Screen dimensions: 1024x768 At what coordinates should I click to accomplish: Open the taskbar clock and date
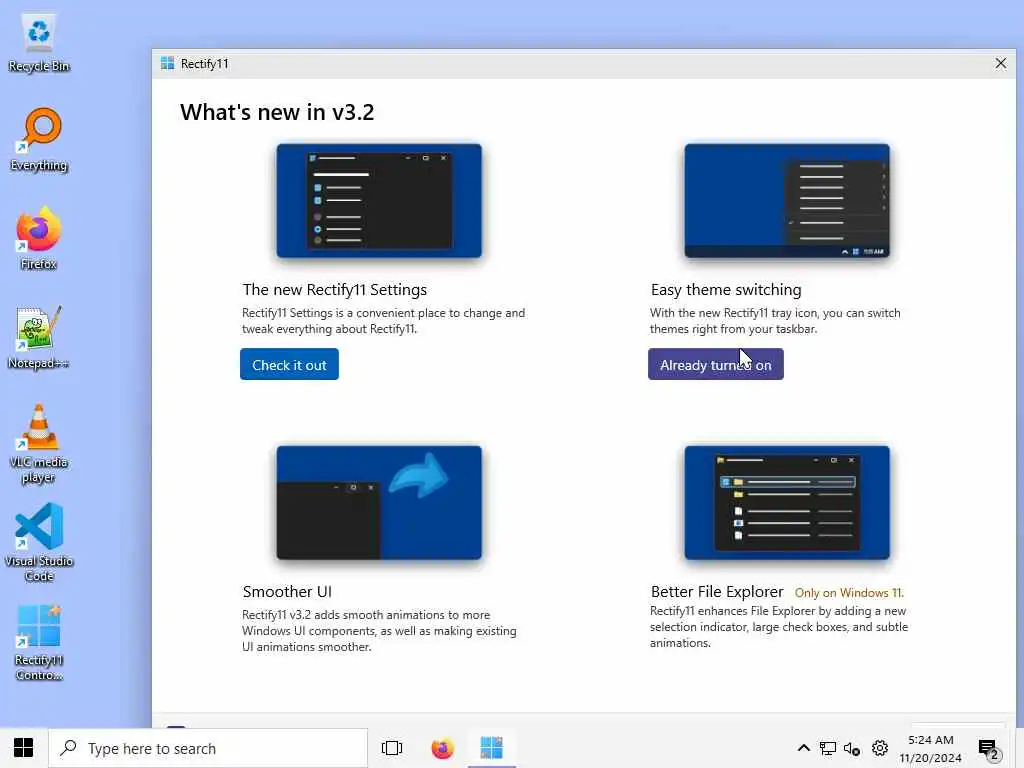[x=931, y=748]
